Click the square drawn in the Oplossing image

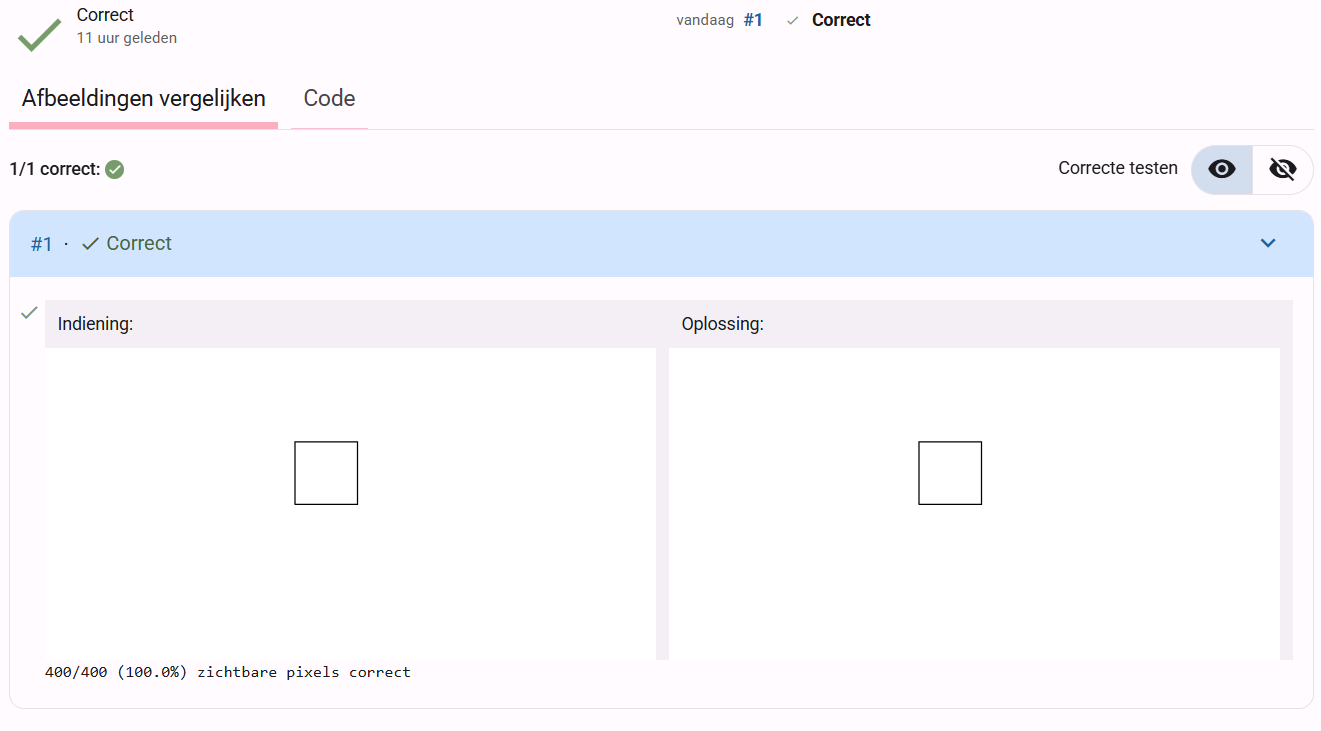point(950,473)
